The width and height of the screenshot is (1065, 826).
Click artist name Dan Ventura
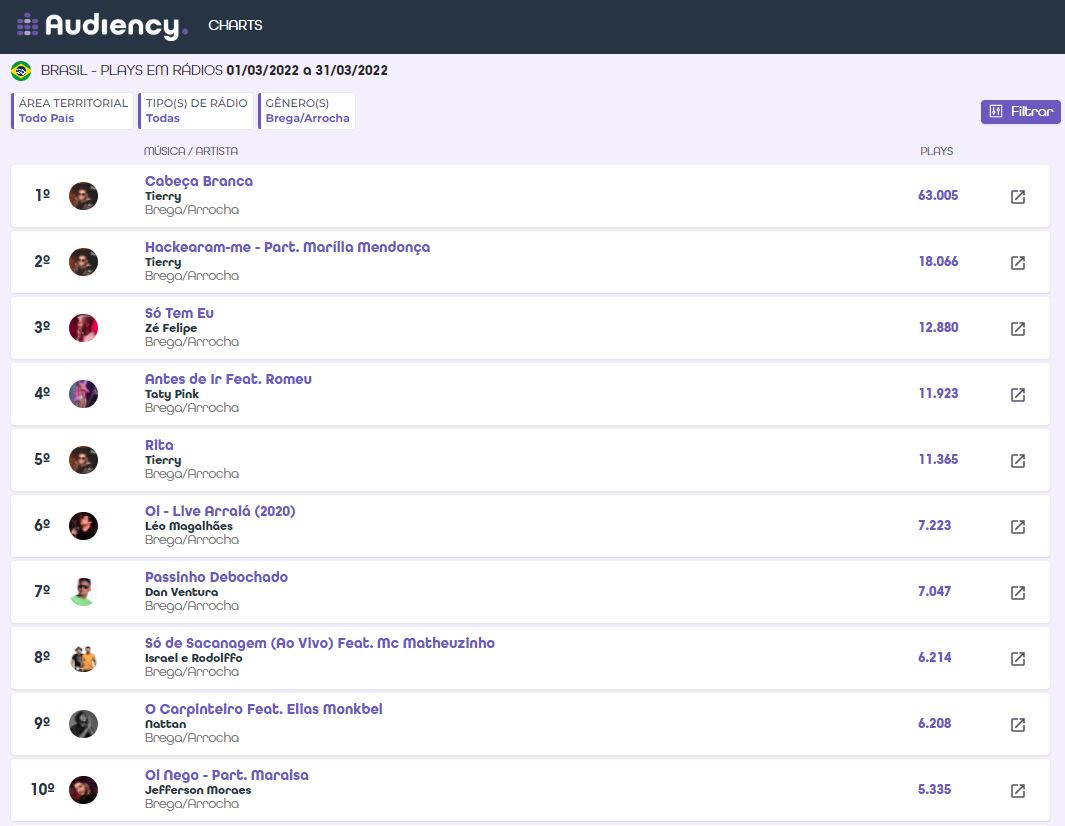coord(181,592)
